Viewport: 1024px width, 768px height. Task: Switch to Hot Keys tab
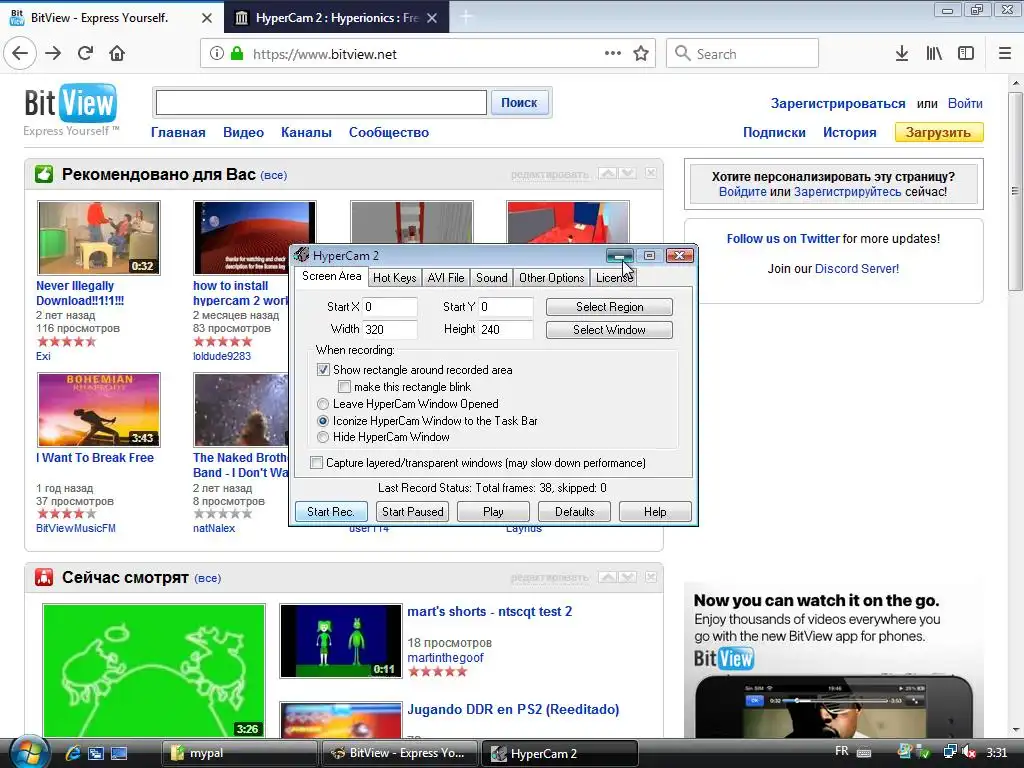tap(394, 278)
